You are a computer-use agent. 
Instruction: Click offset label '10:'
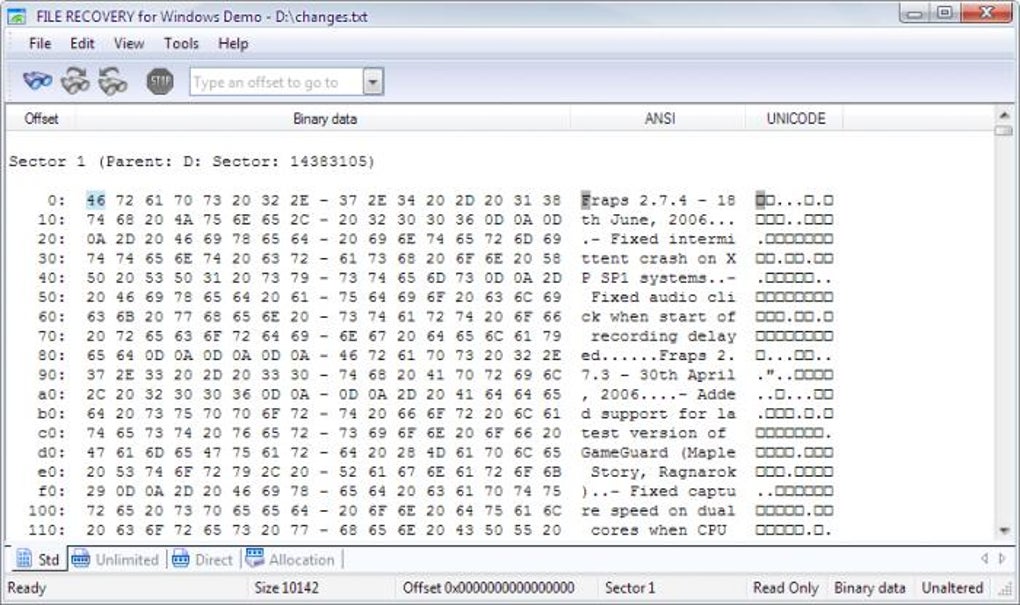51,219
